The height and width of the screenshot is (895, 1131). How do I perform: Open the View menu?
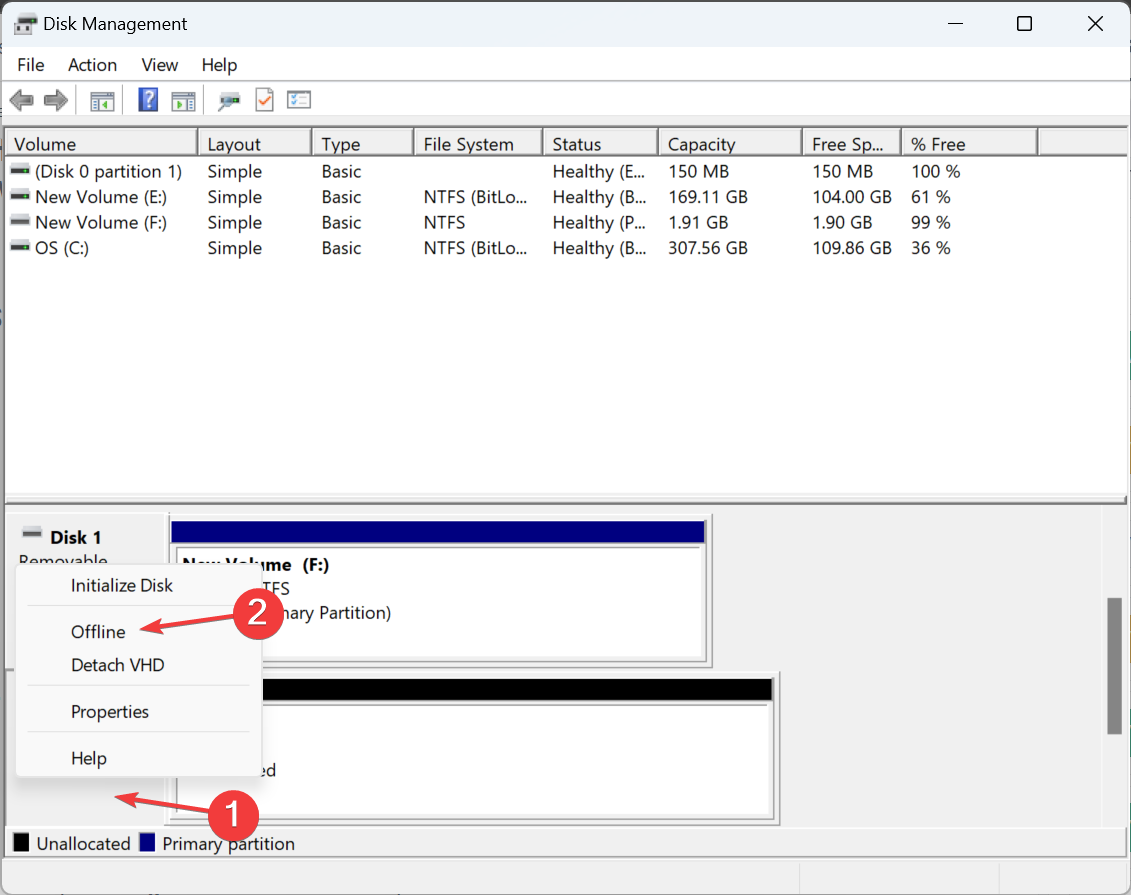159,65
